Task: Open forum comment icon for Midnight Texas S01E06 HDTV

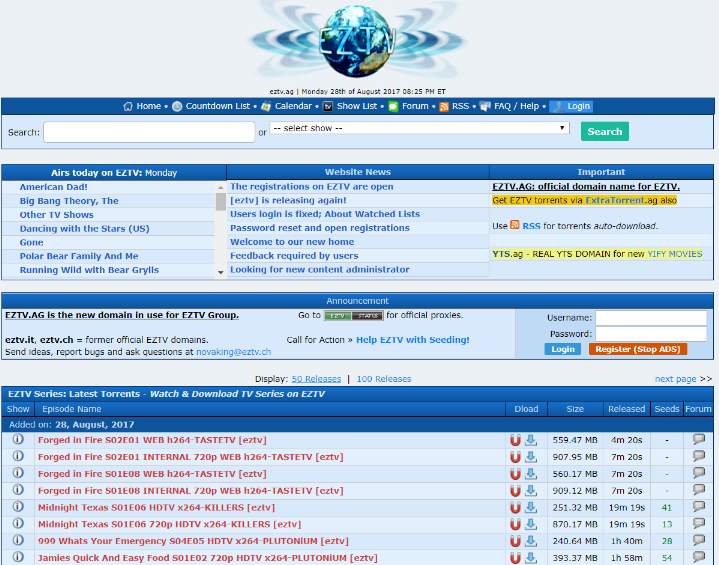Action: click(698, 507)
